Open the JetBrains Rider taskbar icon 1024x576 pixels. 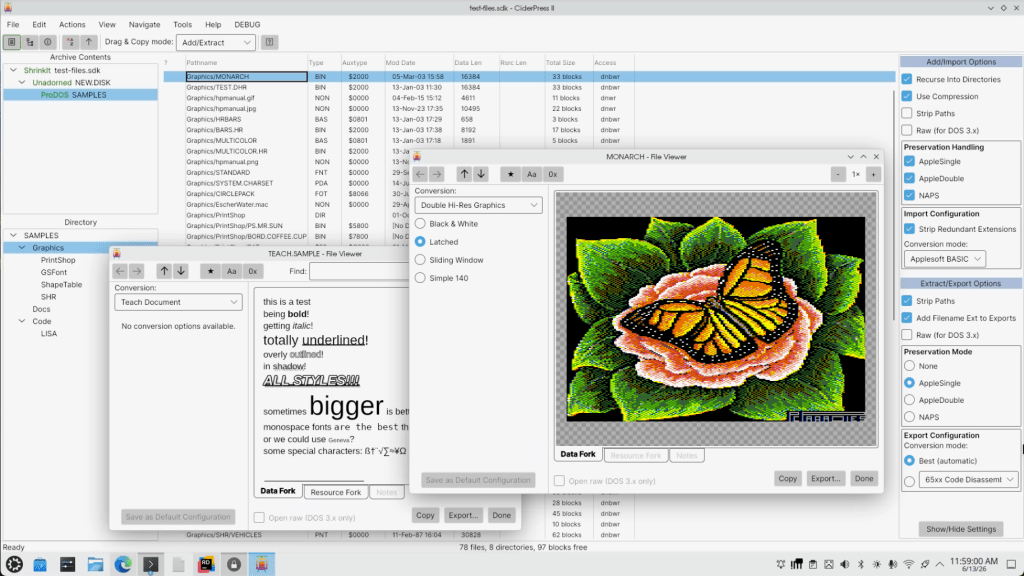tap(206, 564)
